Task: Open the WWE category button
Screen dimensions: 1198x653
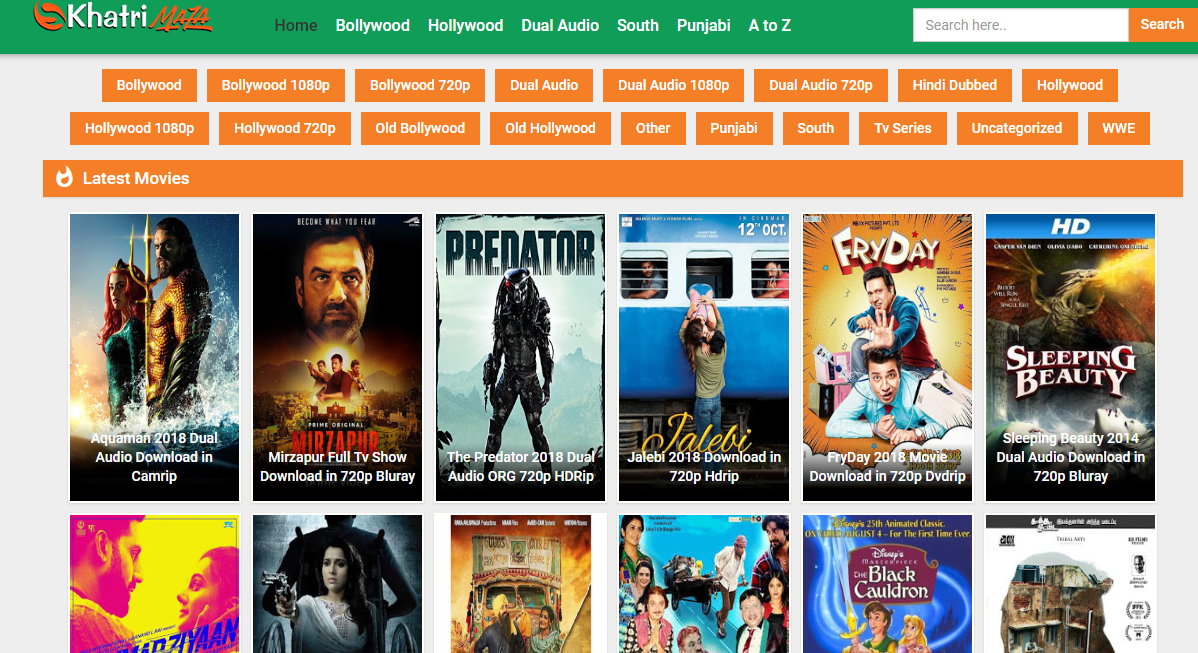Action: point(1118,128)
